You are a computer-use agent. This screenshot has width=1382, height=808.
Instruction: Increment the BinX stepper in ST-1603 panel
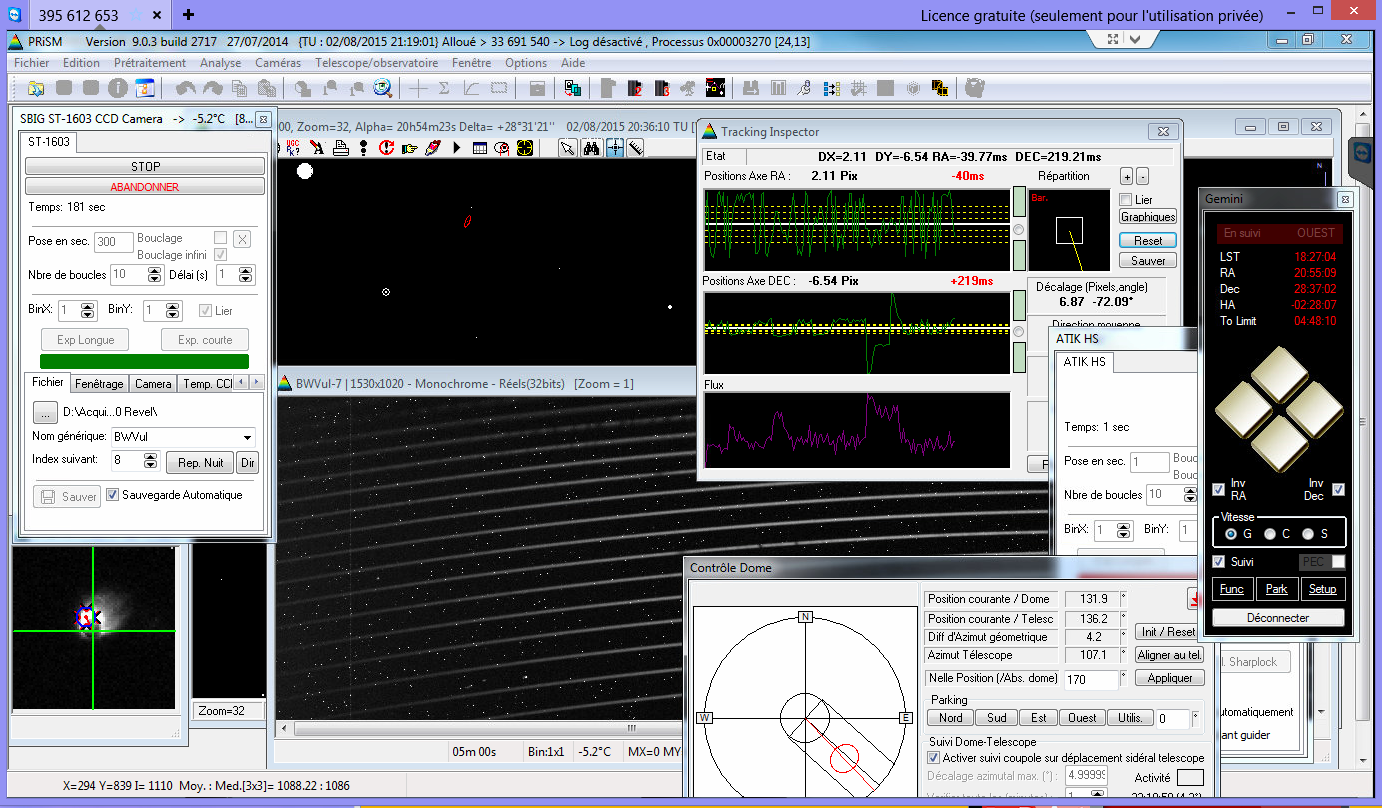click(x=88, y=306)
